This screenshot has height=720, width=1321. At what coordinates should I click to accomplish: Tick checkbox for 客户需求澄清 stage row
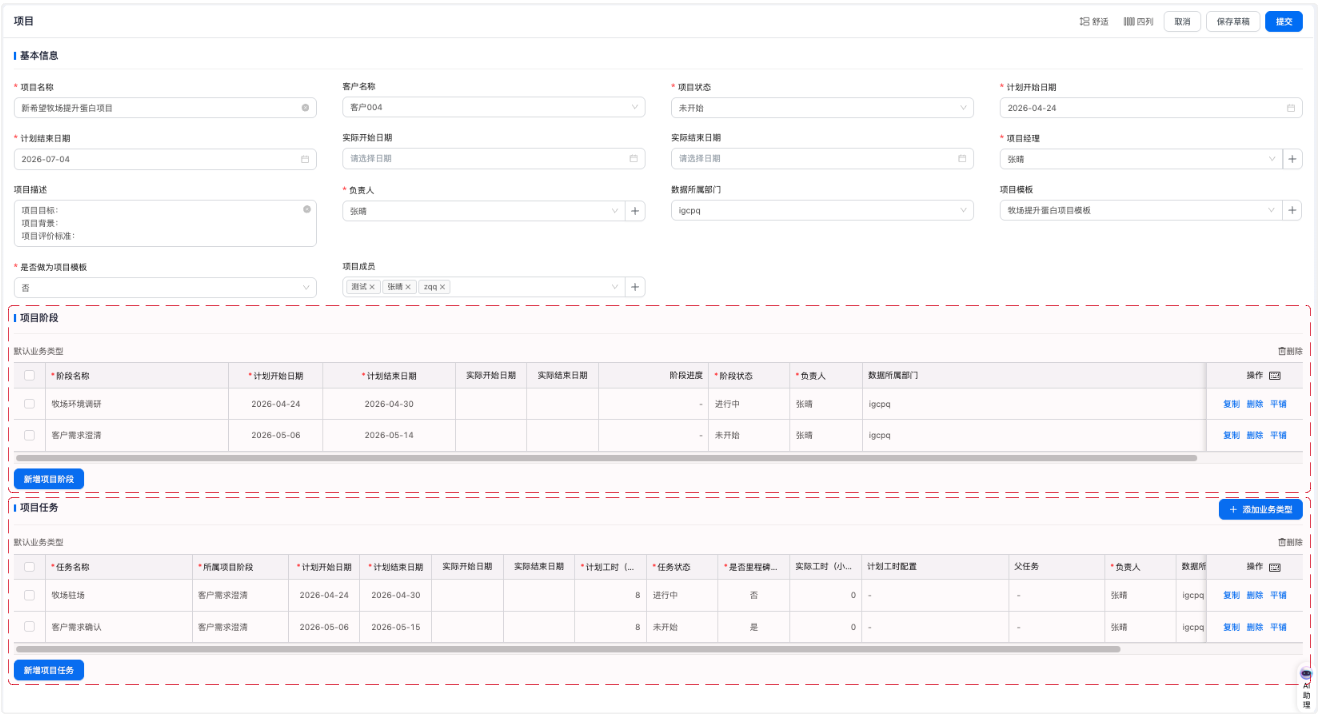[29, 435]
